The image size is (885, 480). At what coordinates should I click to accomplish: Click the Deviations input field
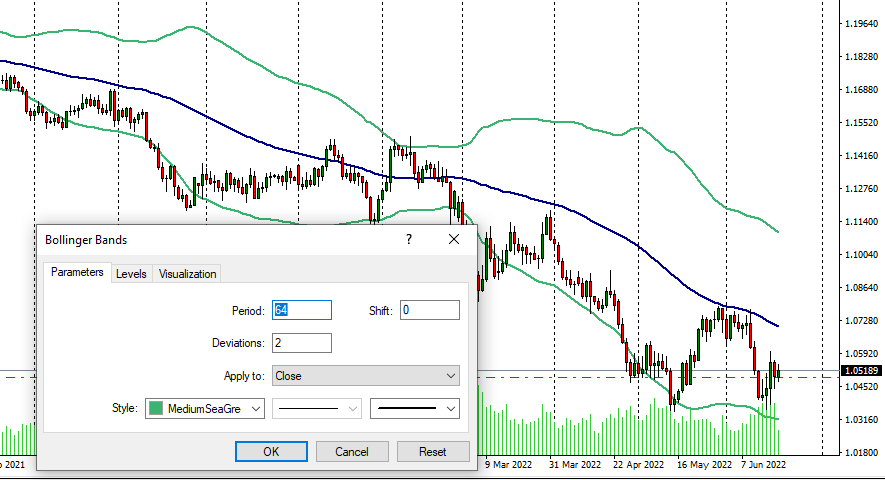click(302, 343)
